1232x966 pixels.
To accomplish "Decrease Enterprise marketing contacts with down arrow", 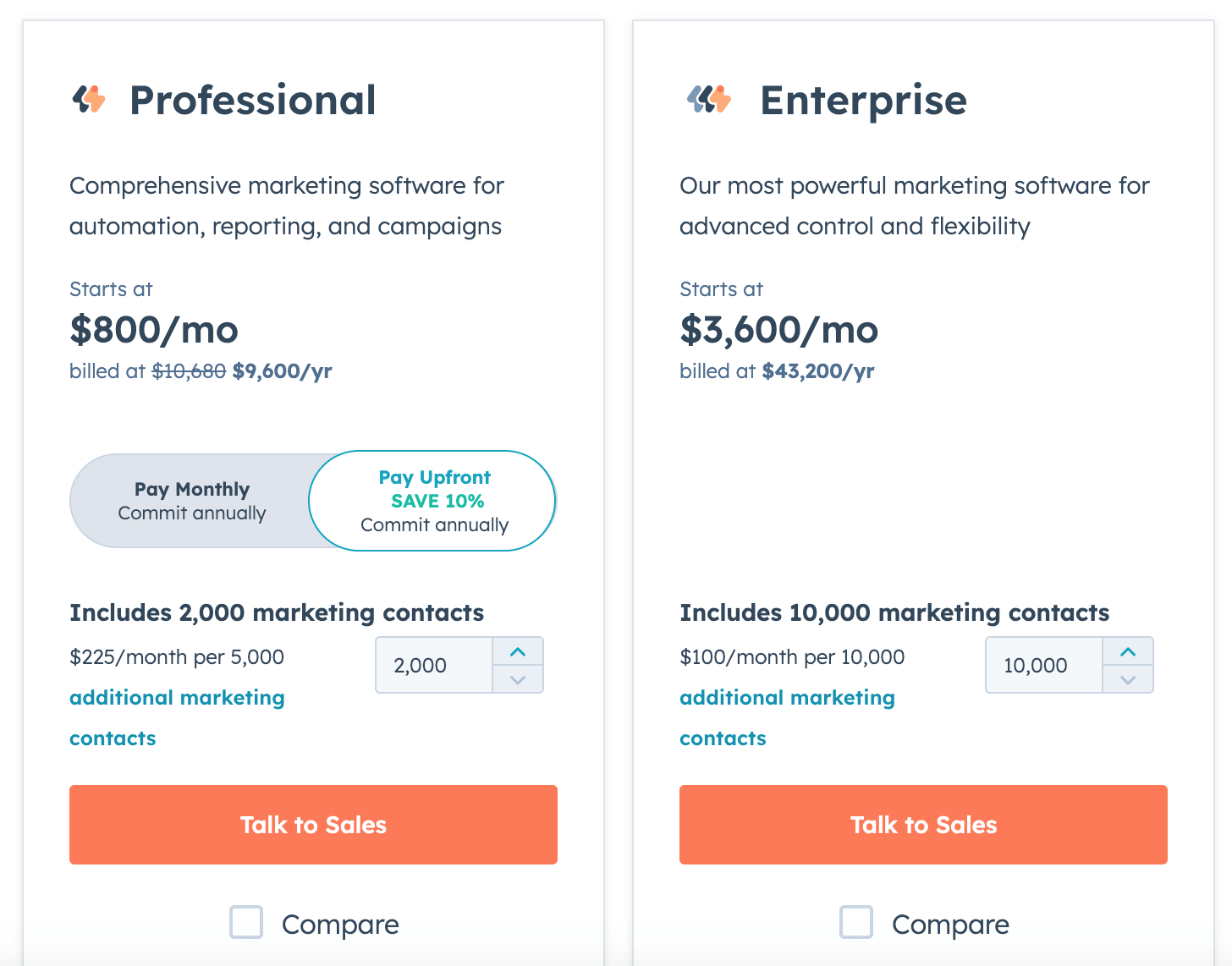I will tap(1128, 679).
